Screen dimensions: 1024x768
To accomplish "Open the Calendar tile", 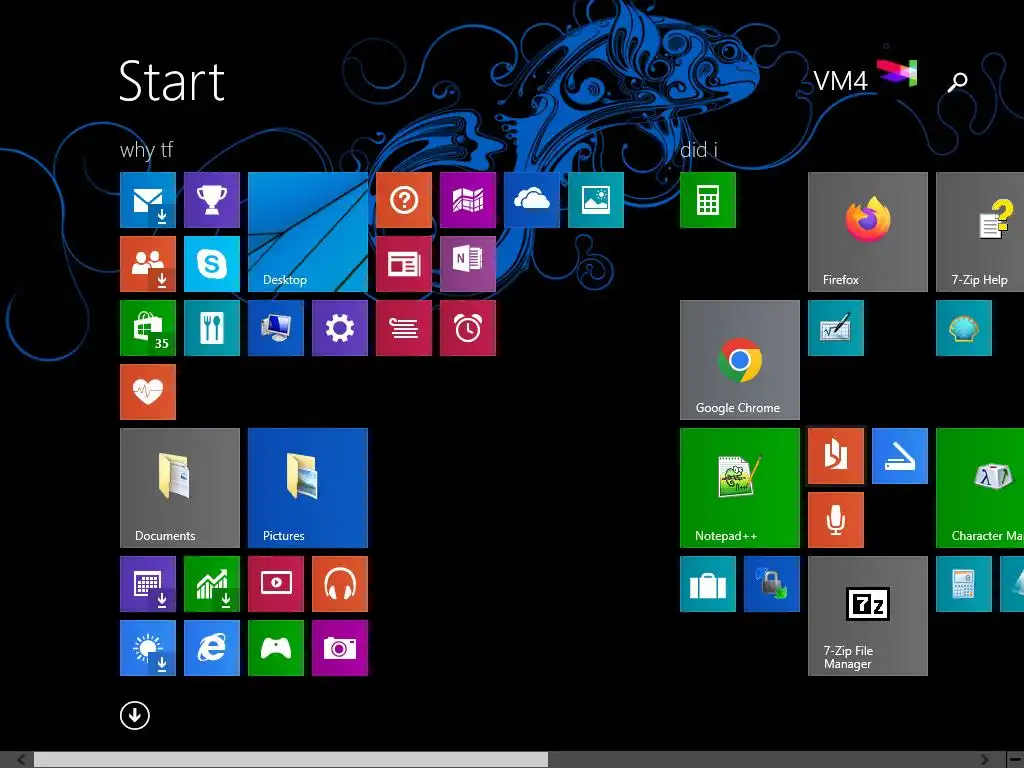I will (x=148, y=584).
